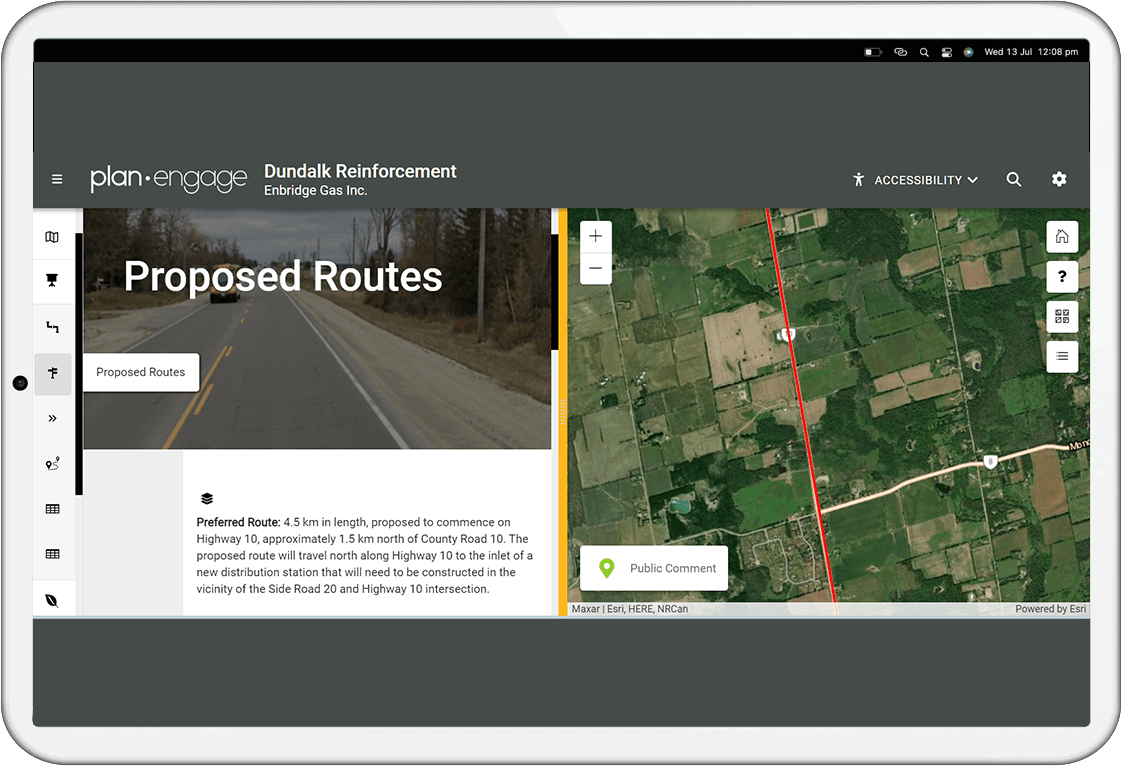Screen dimensions: 1122x766
Task: Zoom in on the map
Action: tap(595, 236)
